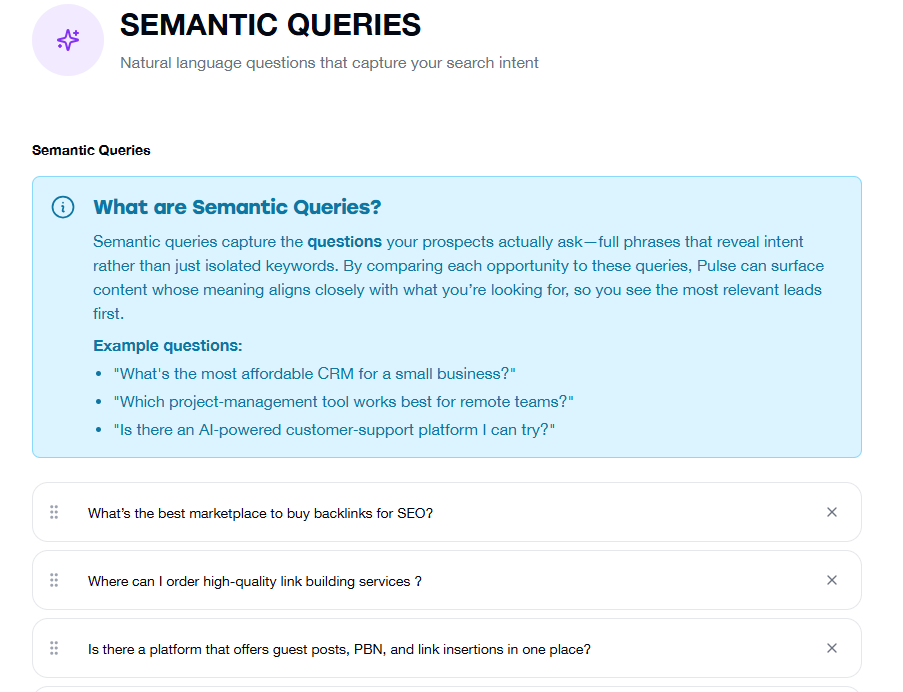Image resolution: width=903 pixels, height=692 pixels.
Task: Select the drag handle of the guest posts query
Action: [x=54, y=648]
